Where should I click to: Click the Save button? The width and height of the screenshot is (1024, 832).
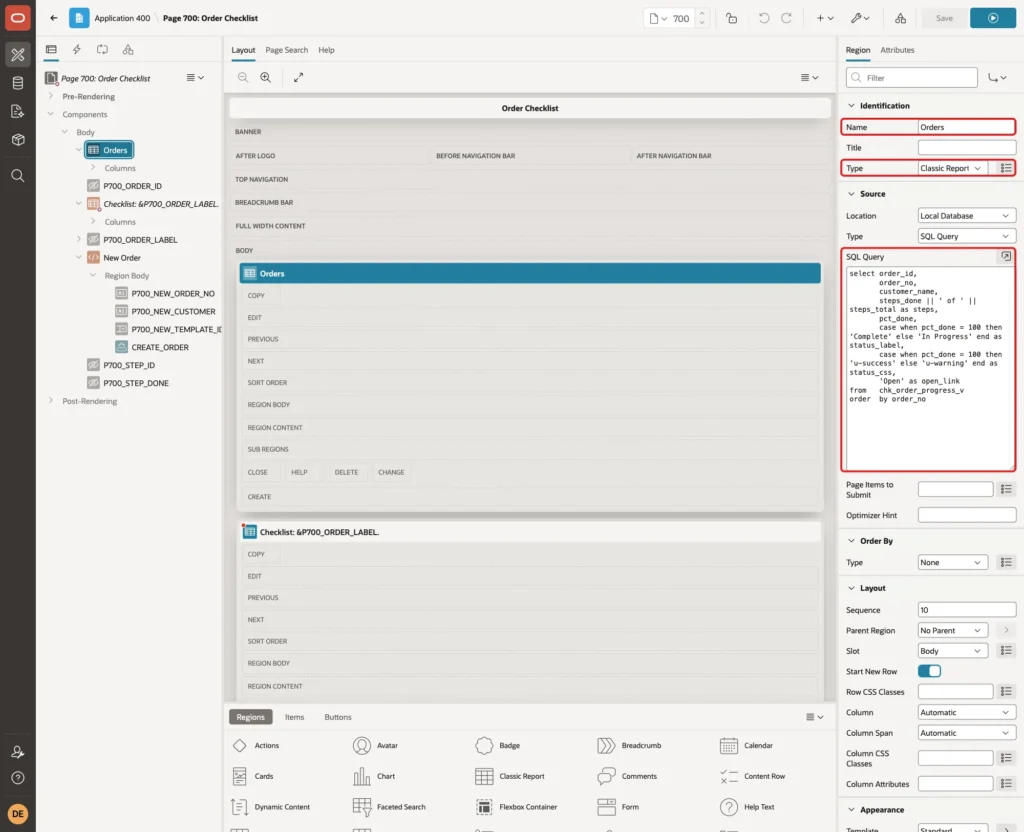coord(944,18)
